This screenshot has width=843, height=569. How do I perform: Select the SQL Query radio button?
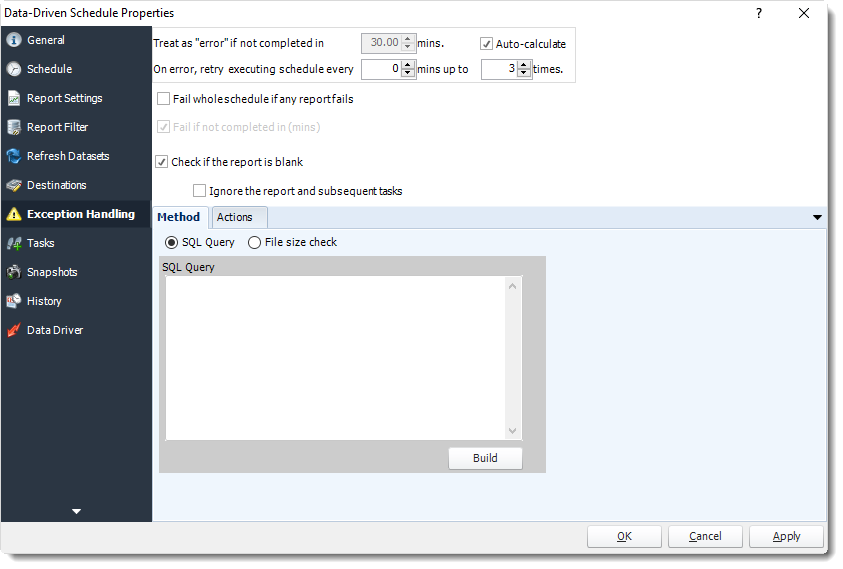(x=172, y=243)
